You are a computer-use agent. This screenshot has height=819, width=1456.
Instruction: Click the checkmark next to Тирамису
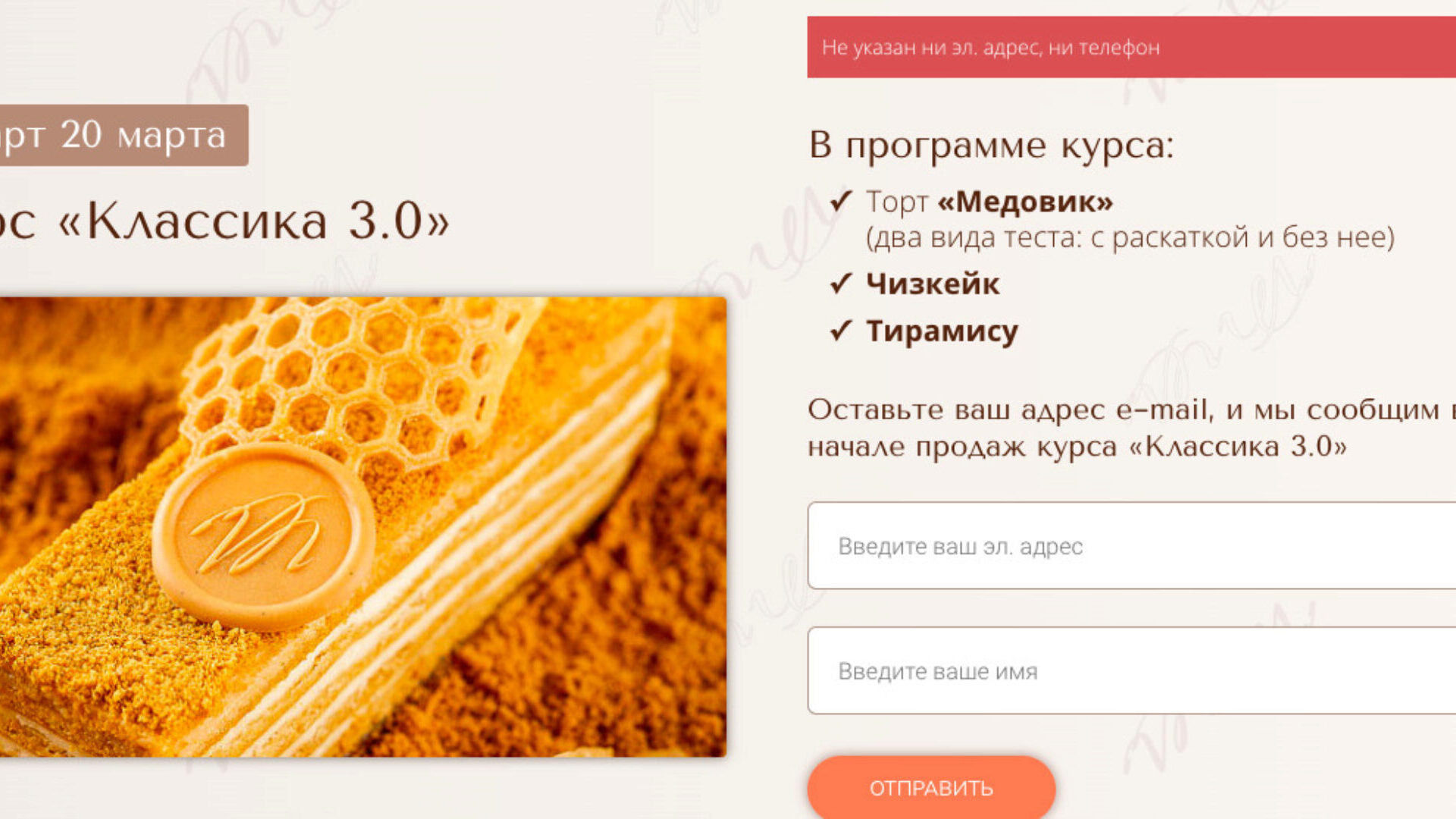(x=841, y=331)
